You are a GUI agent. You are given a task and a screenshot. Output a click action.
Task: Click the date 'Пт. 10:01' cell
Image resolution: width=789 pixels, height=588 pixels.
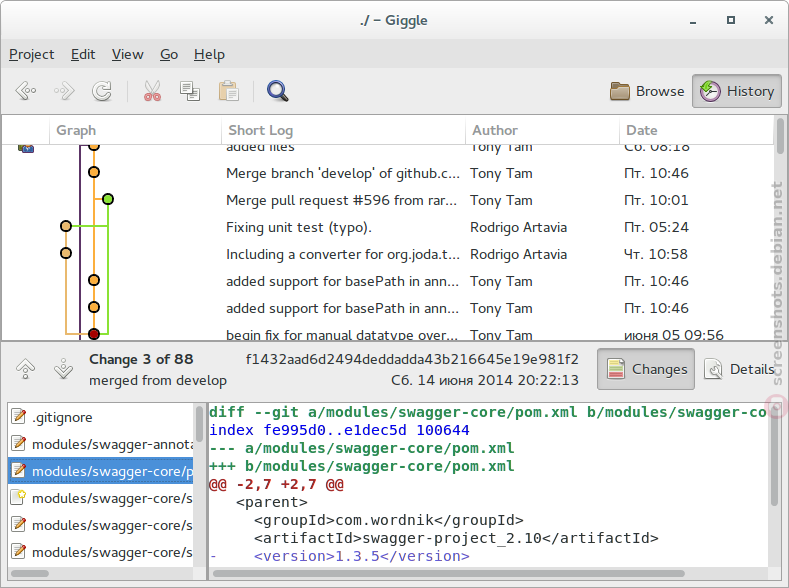tap(656, 200)
